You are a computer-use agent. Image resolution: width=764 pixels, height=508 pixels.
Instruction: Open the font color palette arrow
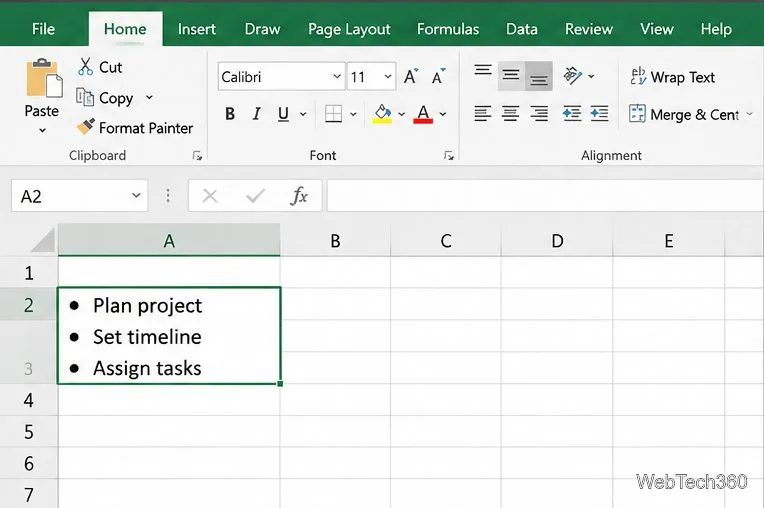point(443,114)
